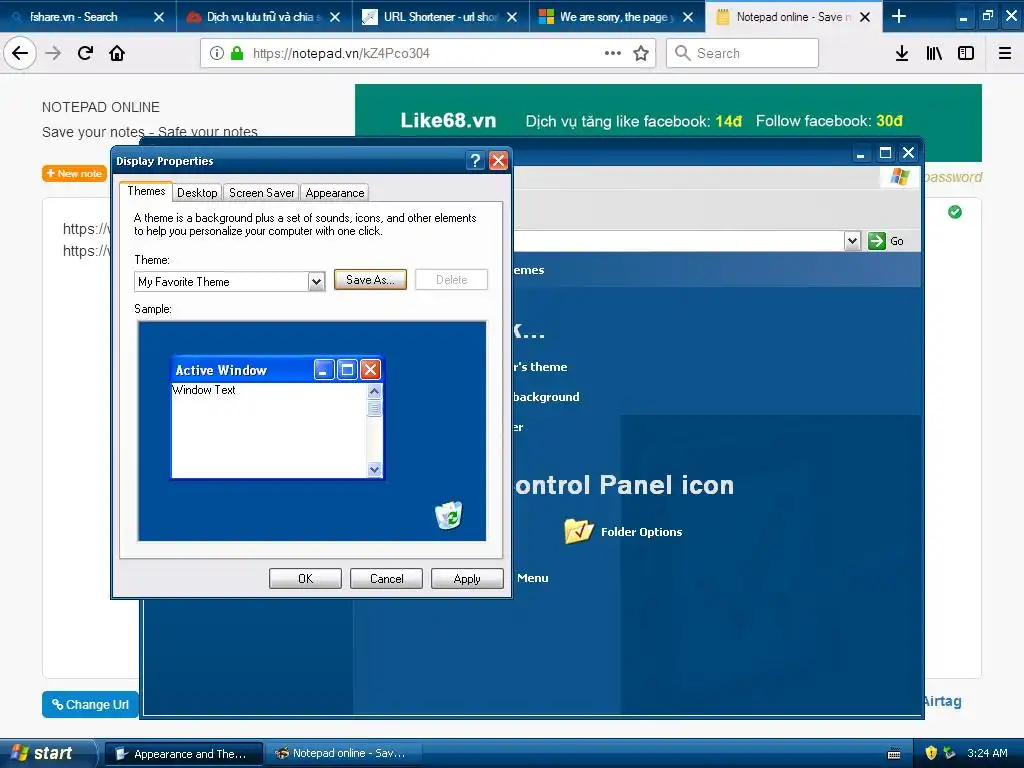Viewport: 1024px width, 768px height.
Task: Open the Firefox hamburger menu
Action: (1005, 53)
